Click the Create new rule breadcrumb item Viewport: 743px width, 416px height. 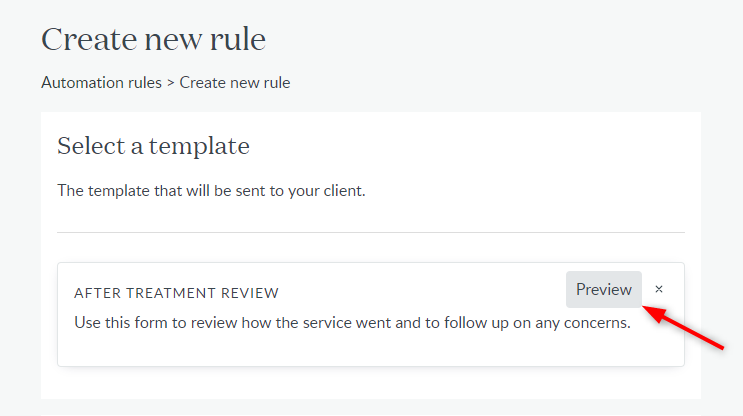click(235, 83)
